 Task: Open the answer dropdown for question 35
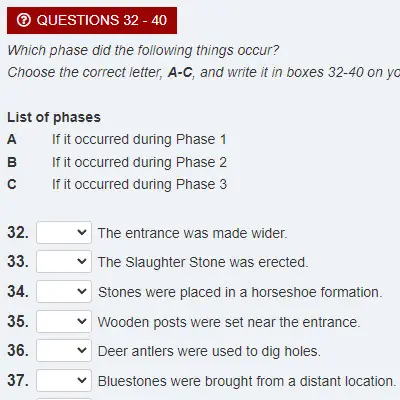click(64, 321)
